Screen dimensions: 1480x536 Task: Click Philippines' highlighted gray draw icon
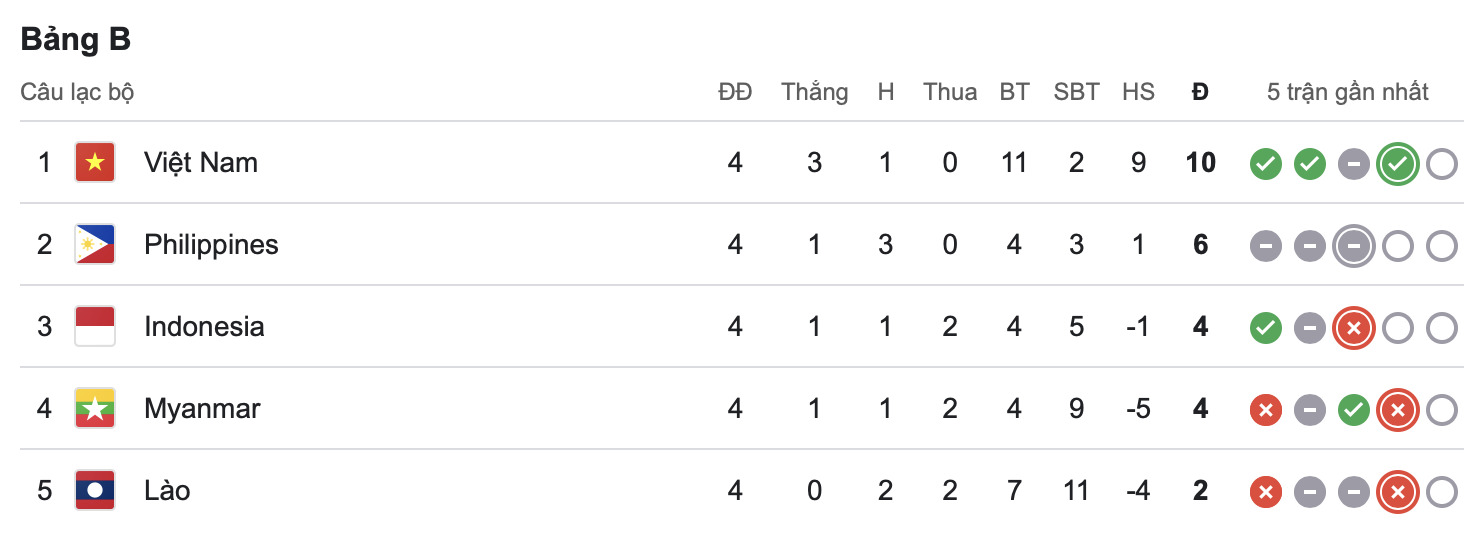coord(1353,246)
